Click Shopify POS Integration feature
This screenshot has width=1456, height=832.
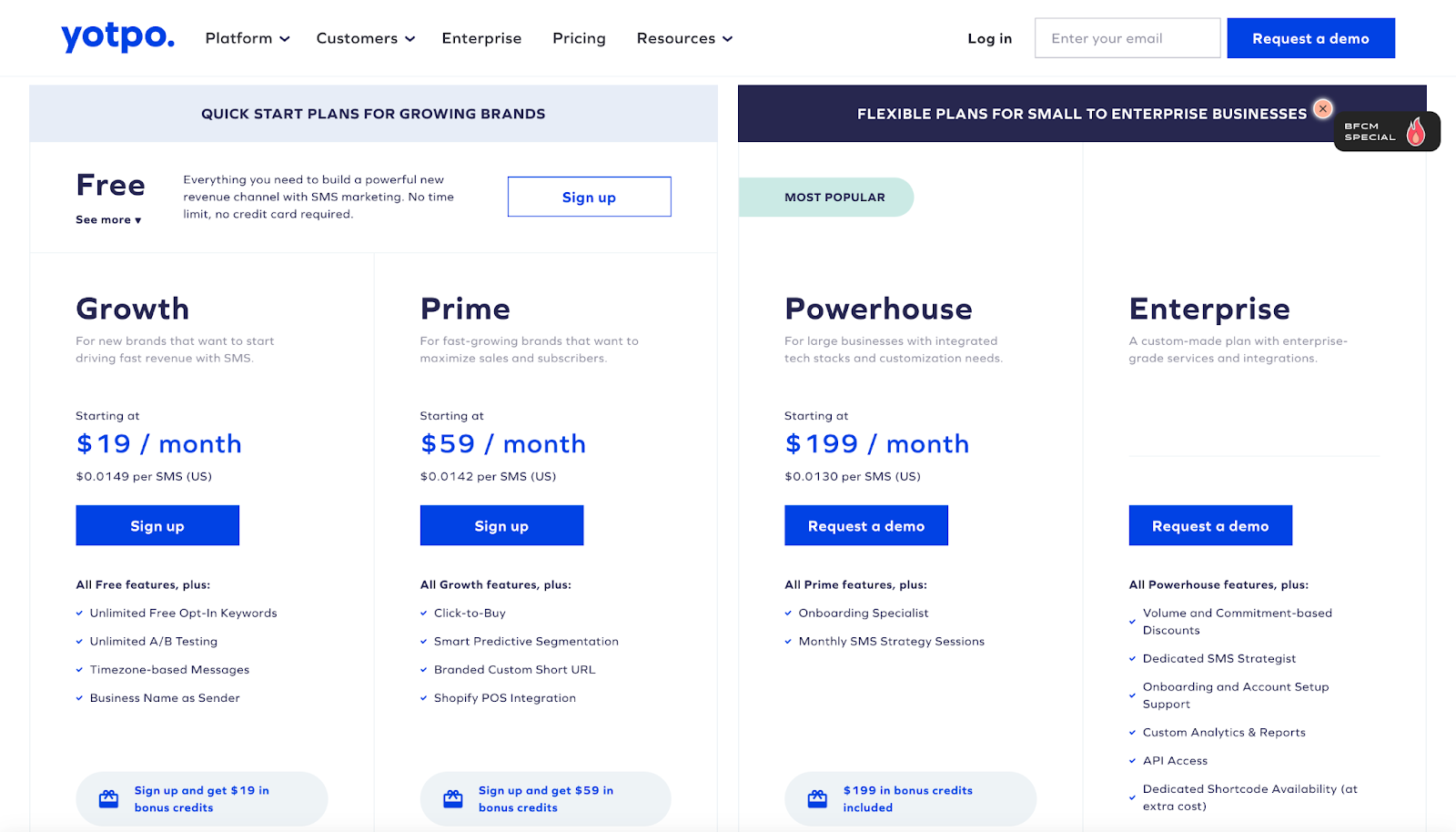[505, 697]
